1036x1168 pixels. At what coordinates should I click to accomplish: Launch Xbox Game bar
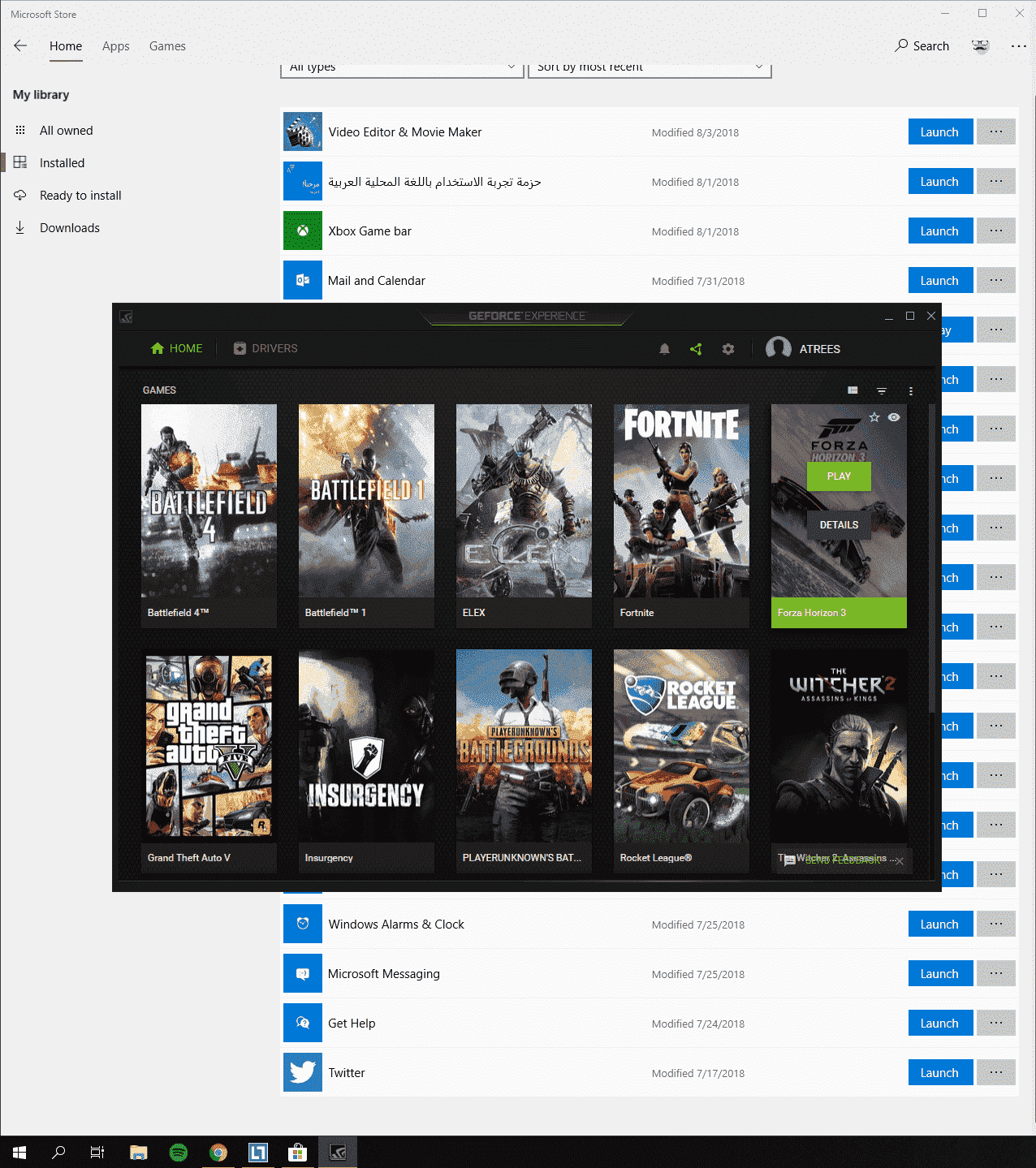point(940,231)
